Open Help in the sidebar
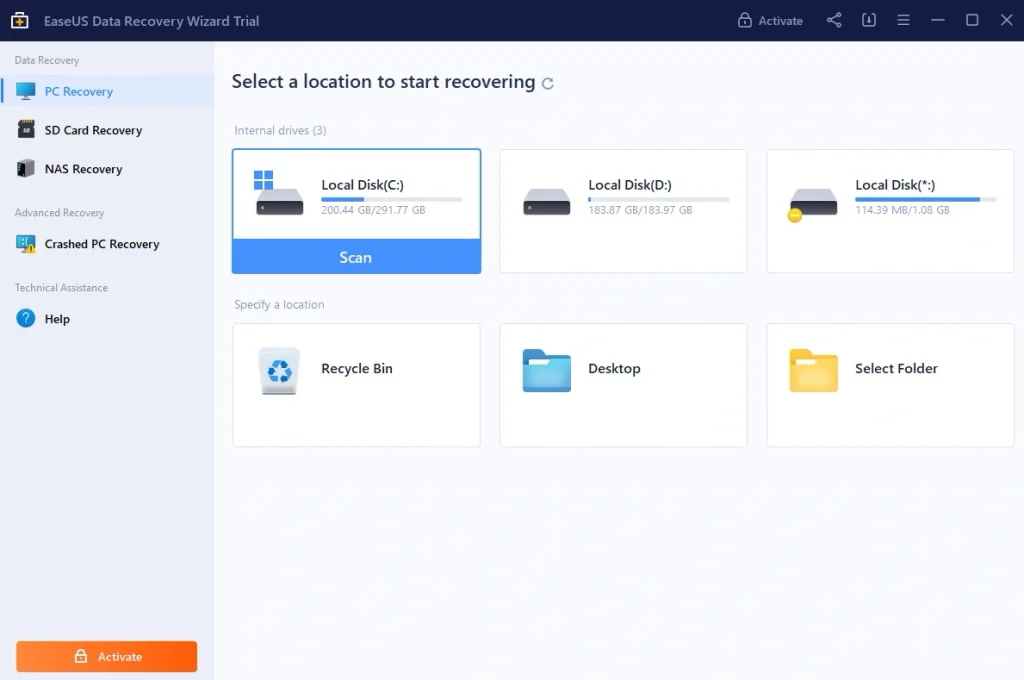Screen dimensions: 1024x680 click(x=107, y=319)
